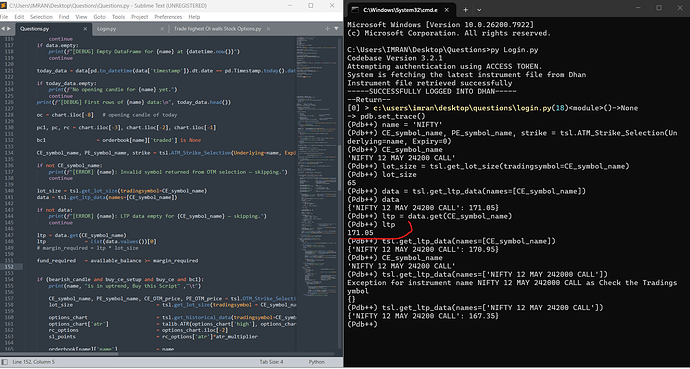Click line number 152 in the gutter
The width and height of the screenshot is (690, 369).
10,267
